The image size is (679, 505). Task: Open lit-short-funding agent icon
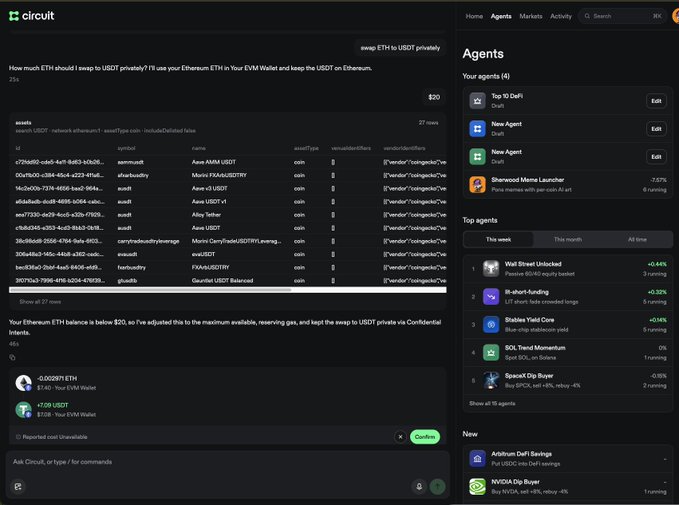(x=491, y=297)
